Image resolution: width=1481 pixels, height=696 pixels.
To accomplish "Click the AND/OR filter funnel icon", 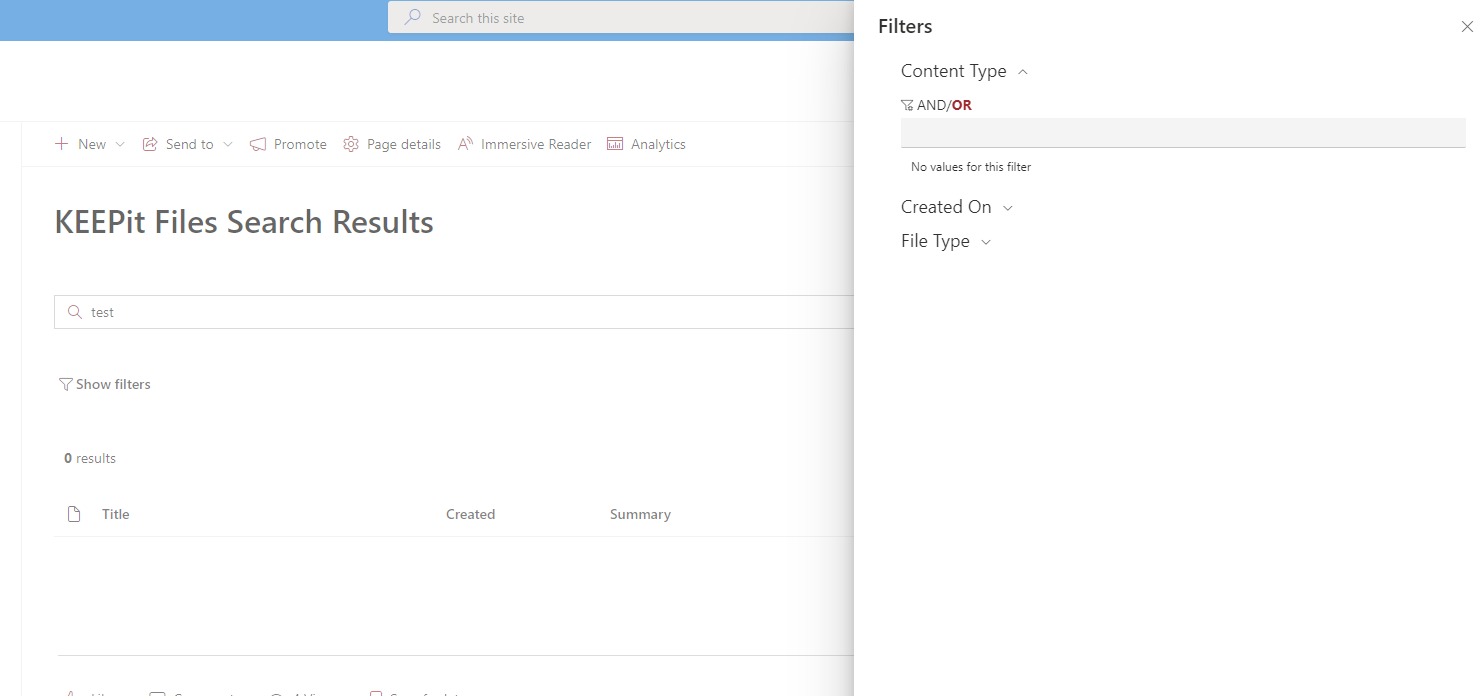I will point(907,104).
